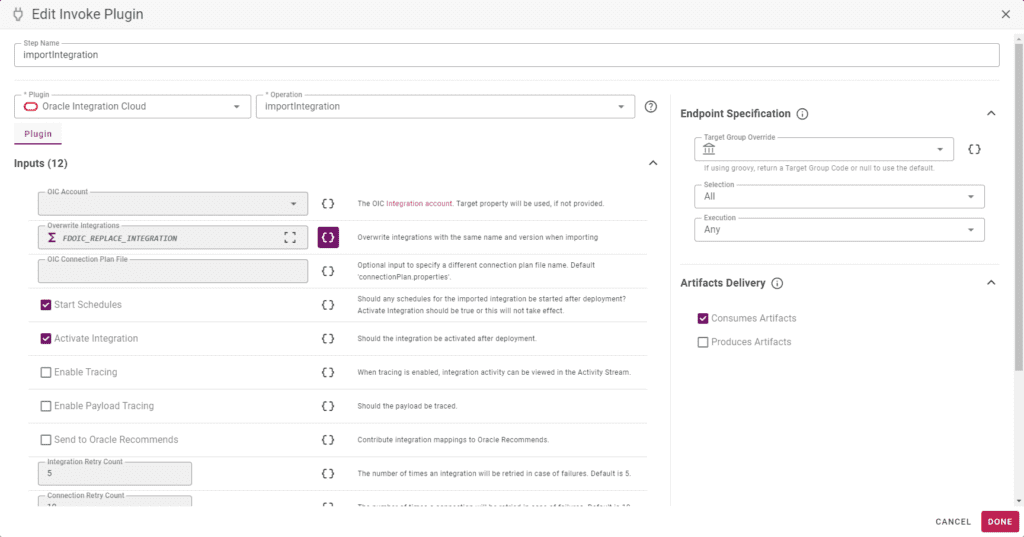Click highlighted expression braces for Overwrite Integrations
Image resolution: width=1024 pixels, height=537 pixels.
coord(328,237)
